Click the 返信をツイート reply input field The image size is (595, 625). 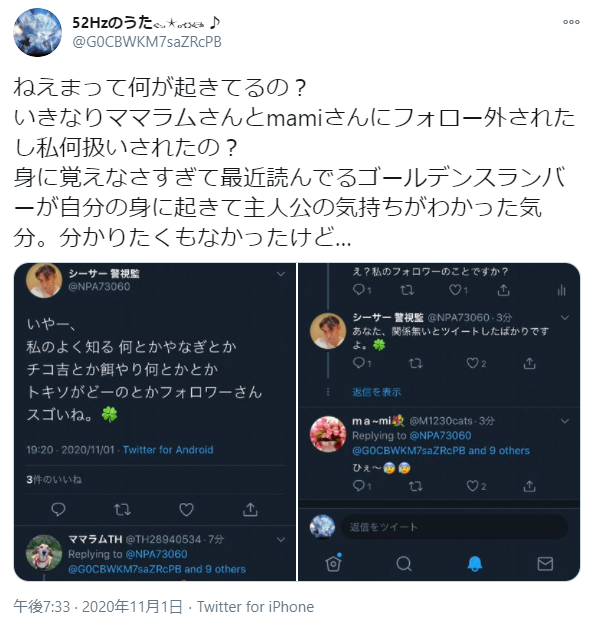tap(454, 527)
